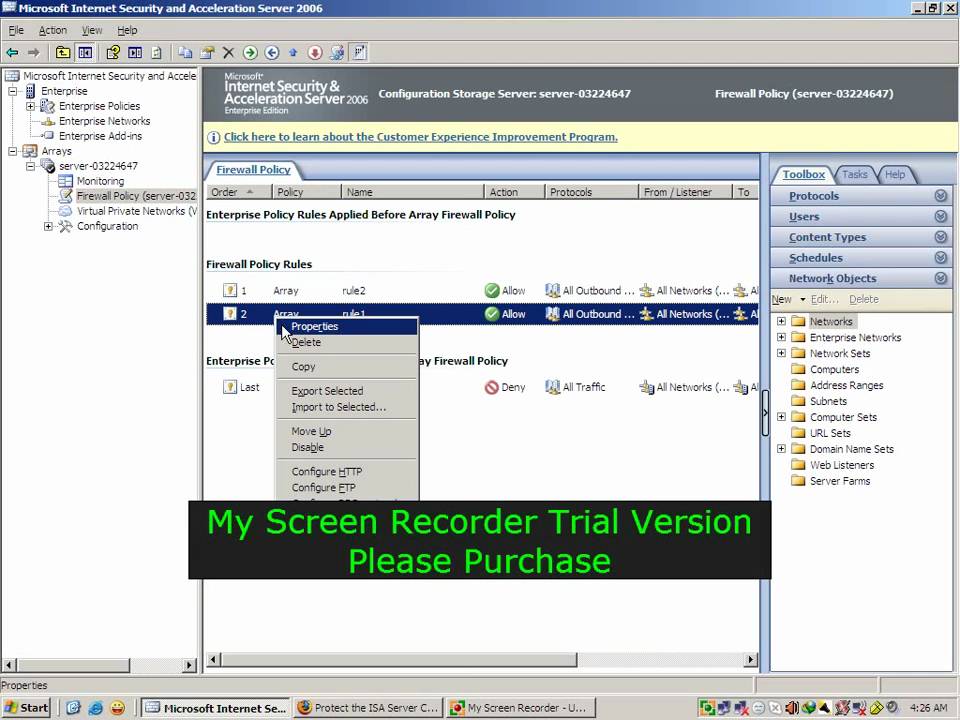Click the Up One Level folder icon

[62, 53]
